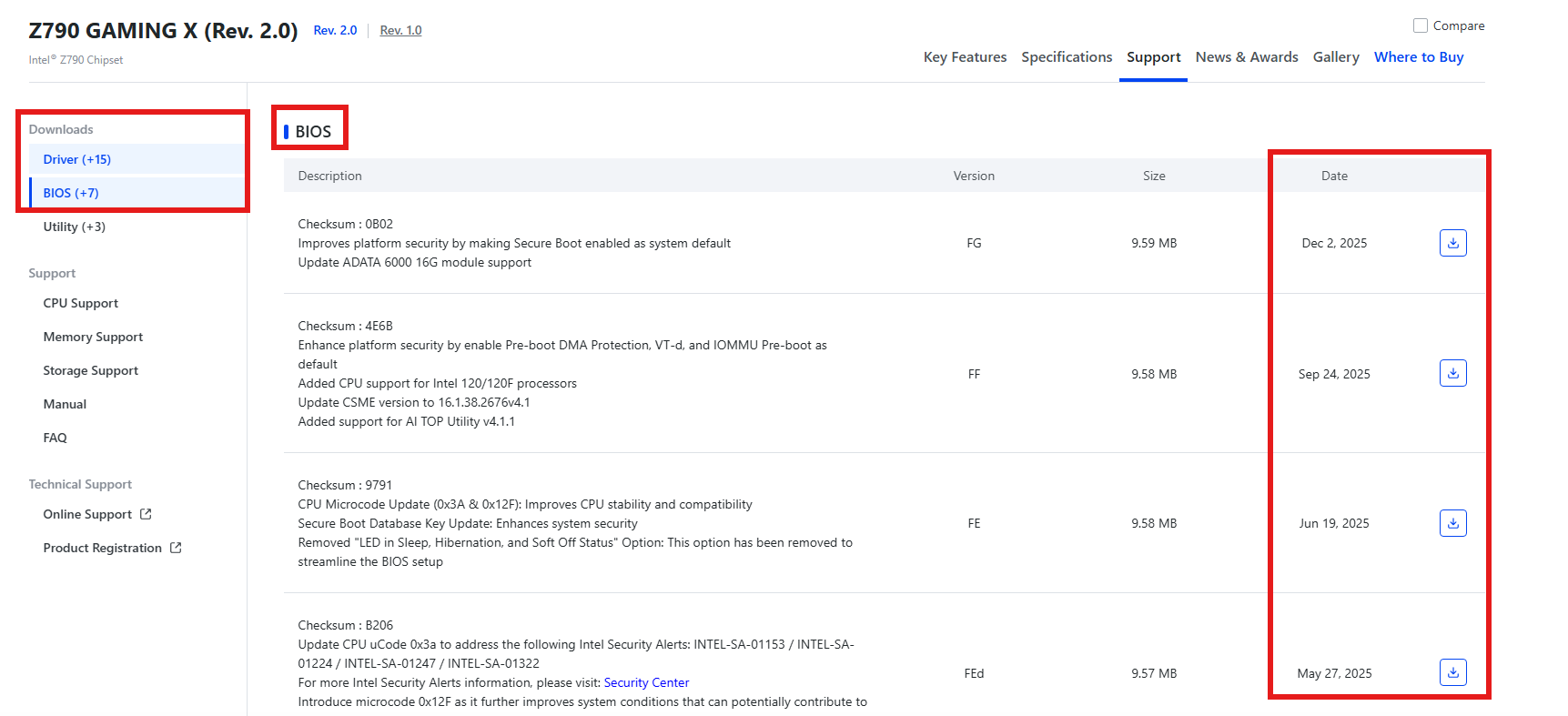This screenshot has width=1568, height=716.
Task: Click the size value '9.57 MB'
Action: click(1154, 673)
